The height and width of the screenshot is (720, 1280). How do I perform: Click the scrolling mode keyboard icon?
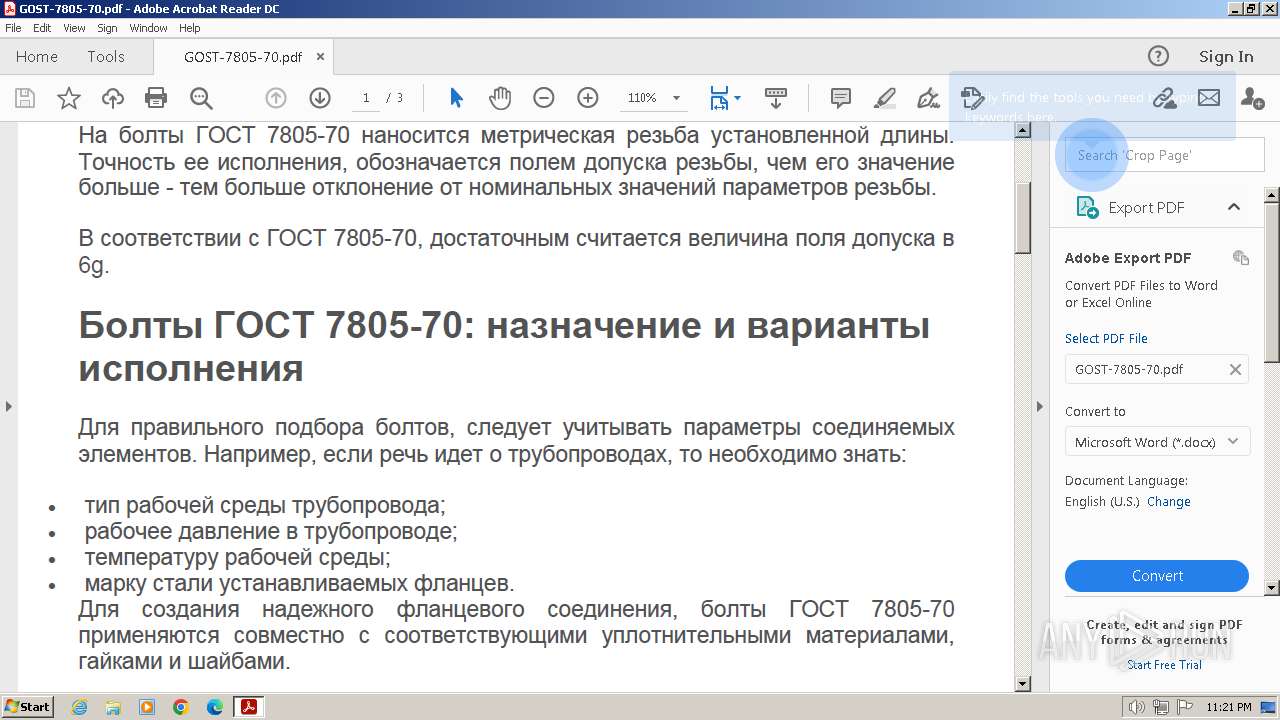(775, 98)
